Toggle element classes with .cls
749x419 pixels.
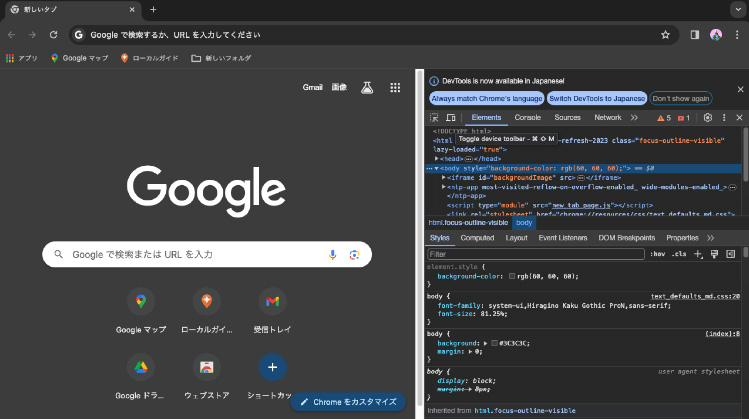click(678, 254)
